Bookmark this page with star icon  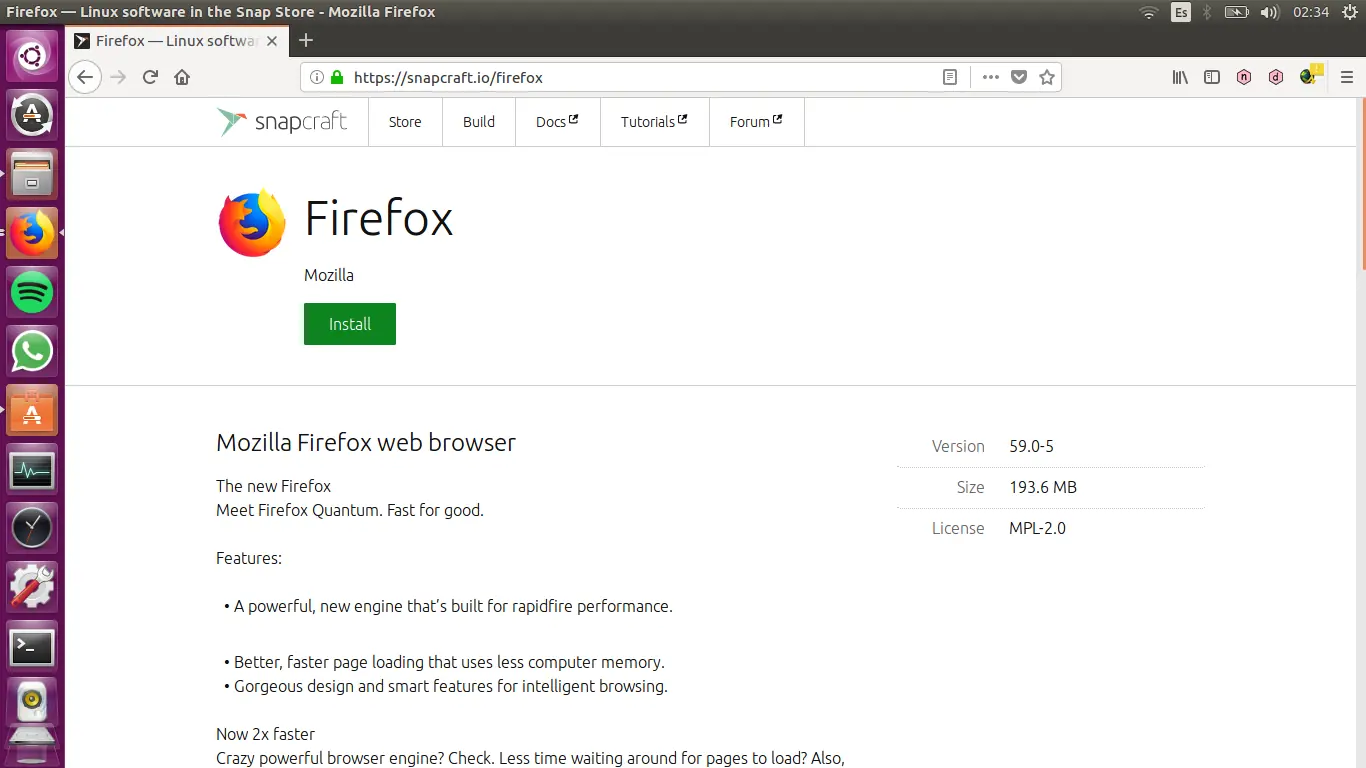click(1047, 77)
